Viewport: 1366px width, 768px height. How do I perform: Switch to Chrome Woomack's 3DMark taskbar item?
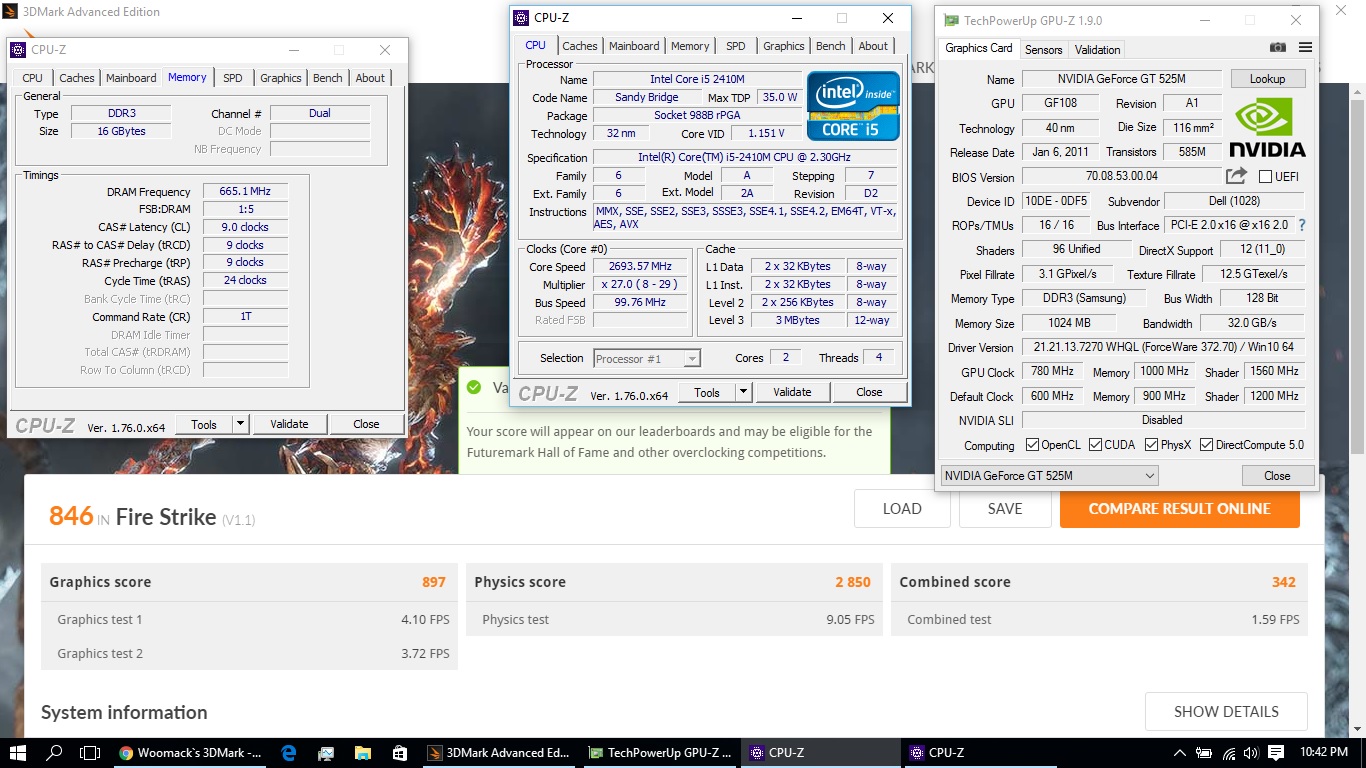[190, 753]
